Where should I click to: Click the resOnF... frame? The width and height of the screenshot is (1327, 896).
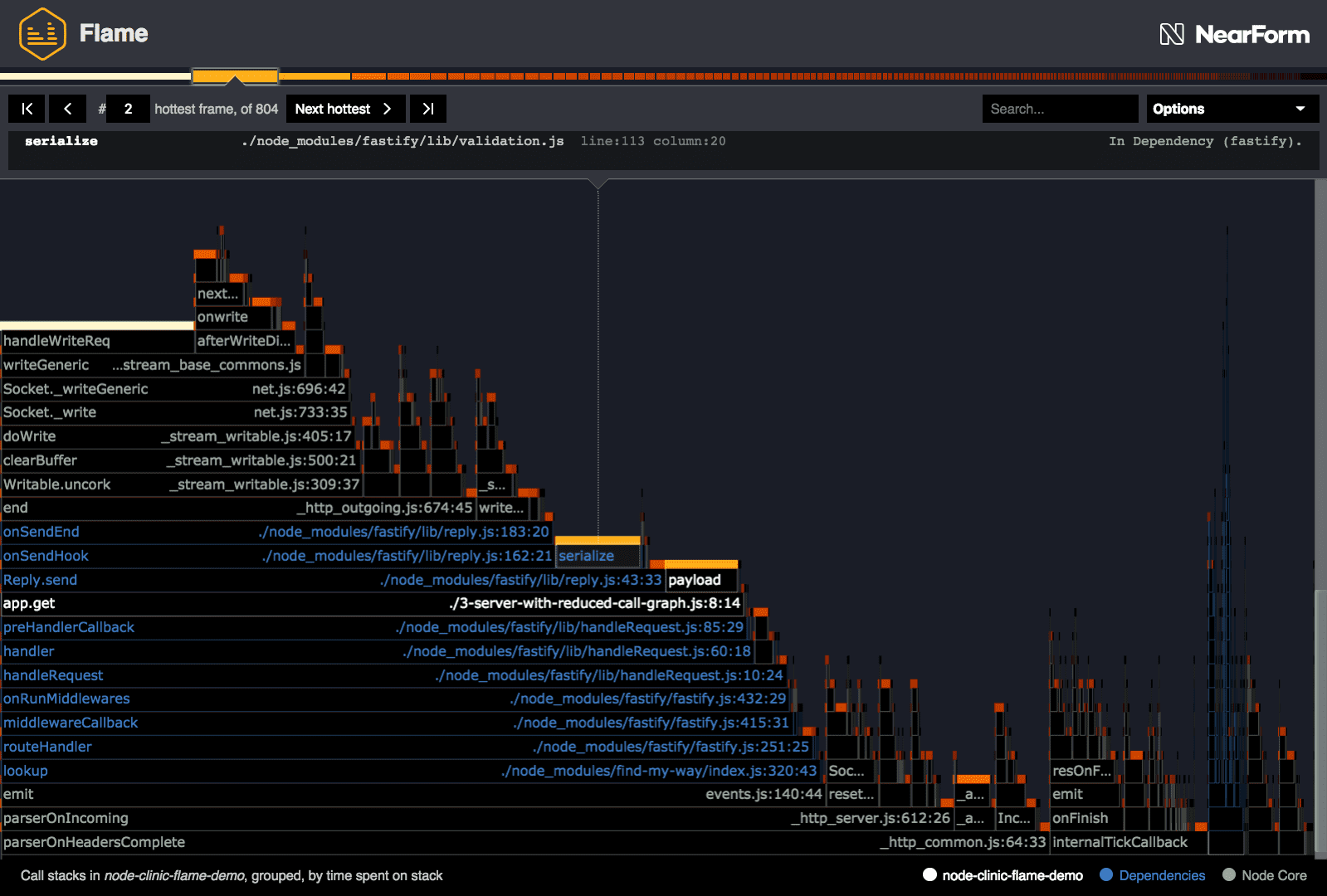[1082, 771]
